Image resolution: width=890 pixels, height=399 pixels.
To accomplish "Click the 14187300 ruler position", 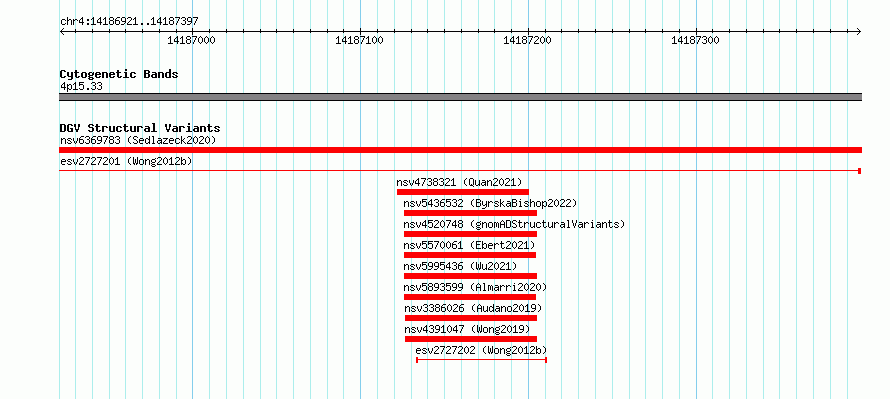I will pos(695,40).
